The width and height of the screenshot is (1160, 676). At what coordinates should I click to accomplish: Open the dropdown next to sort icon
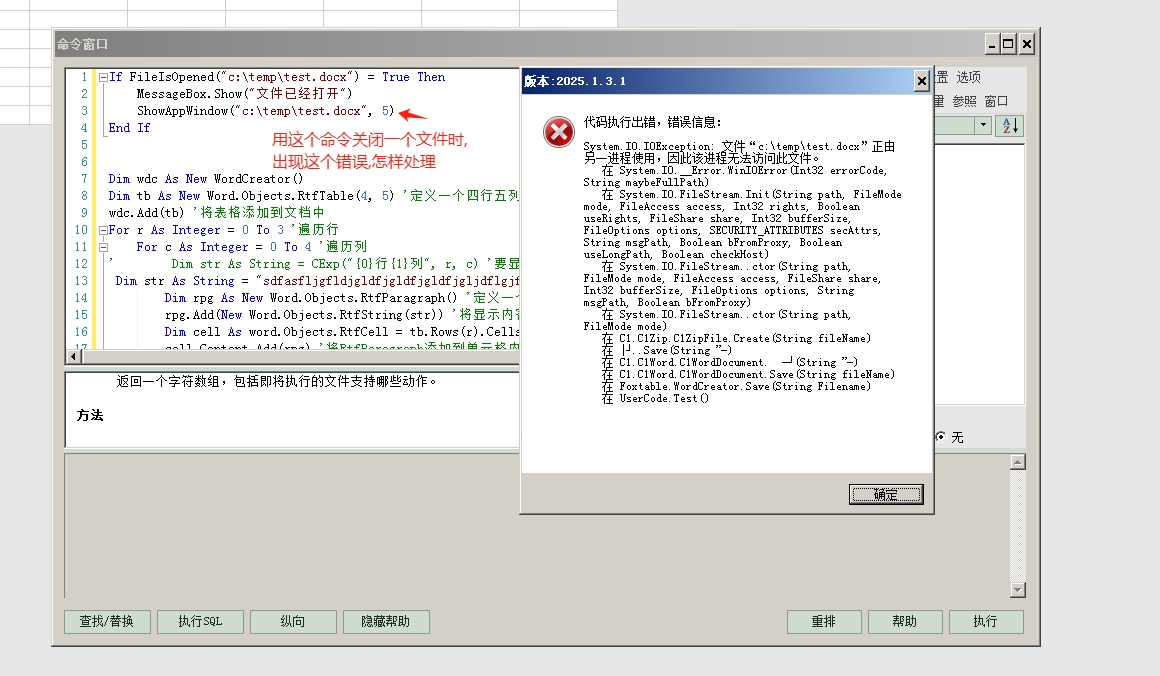click(983, 125)
